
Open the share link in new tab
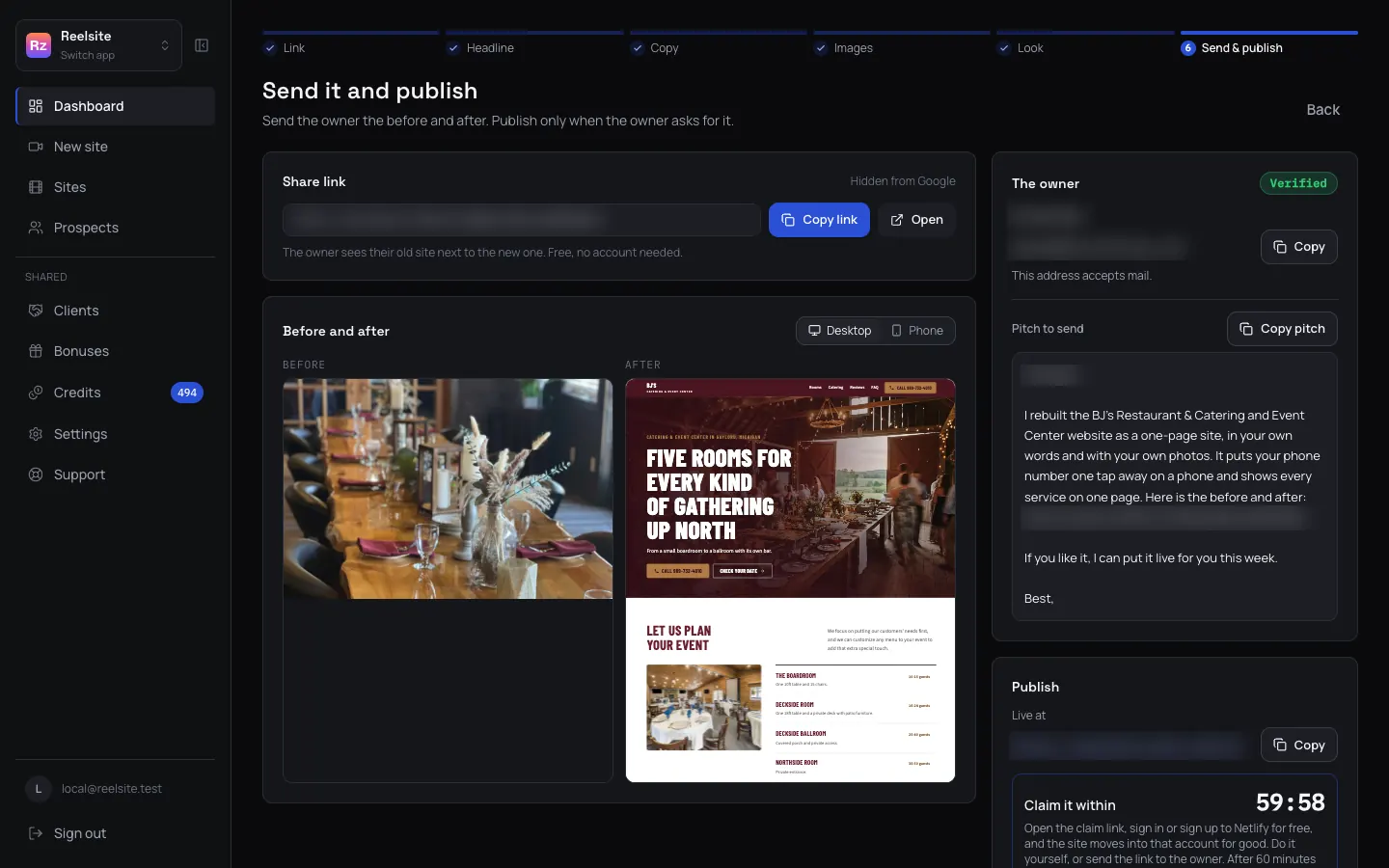point(916,220)
